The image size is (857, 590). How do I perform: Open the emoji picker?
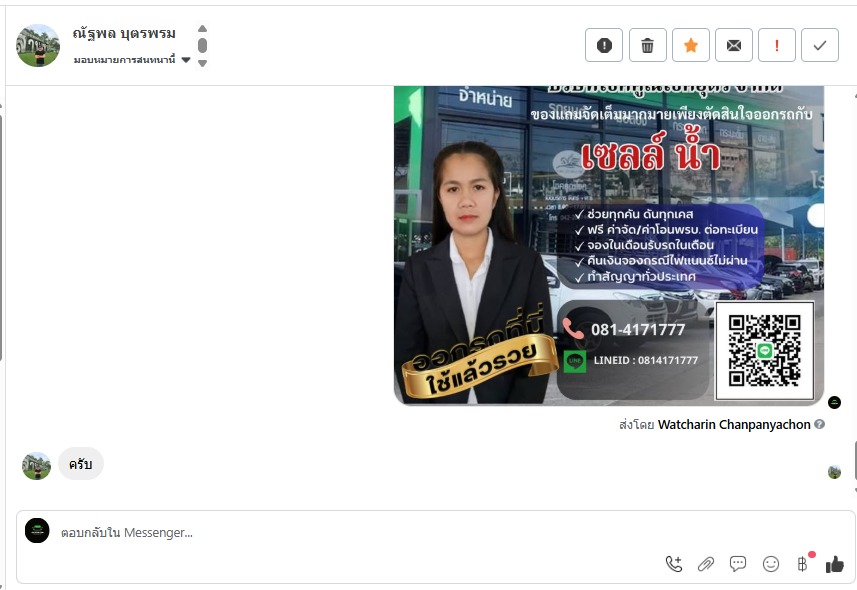(771, 564)
